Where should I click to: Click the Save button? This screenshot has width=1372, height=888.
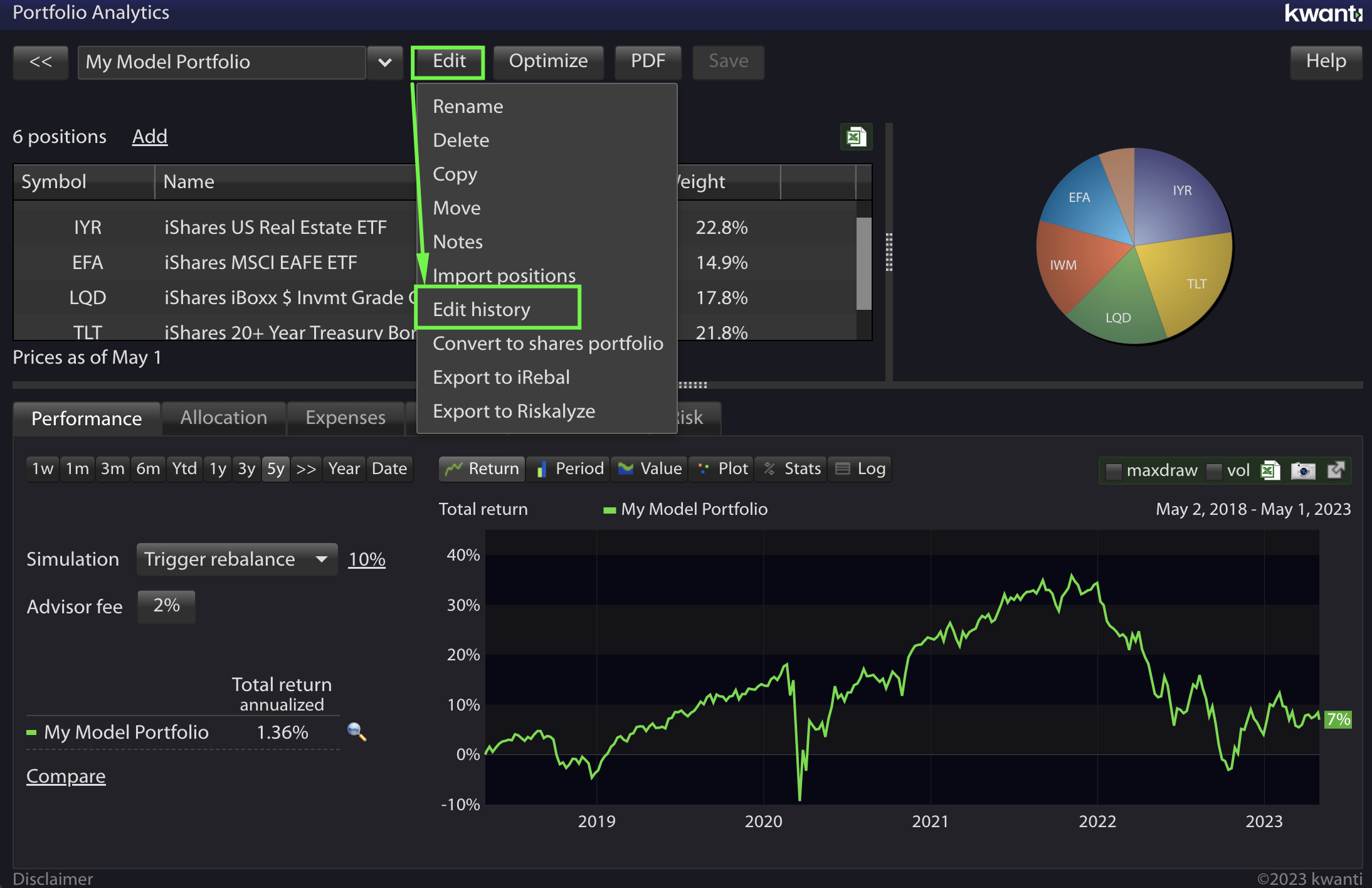pos(729,61)
